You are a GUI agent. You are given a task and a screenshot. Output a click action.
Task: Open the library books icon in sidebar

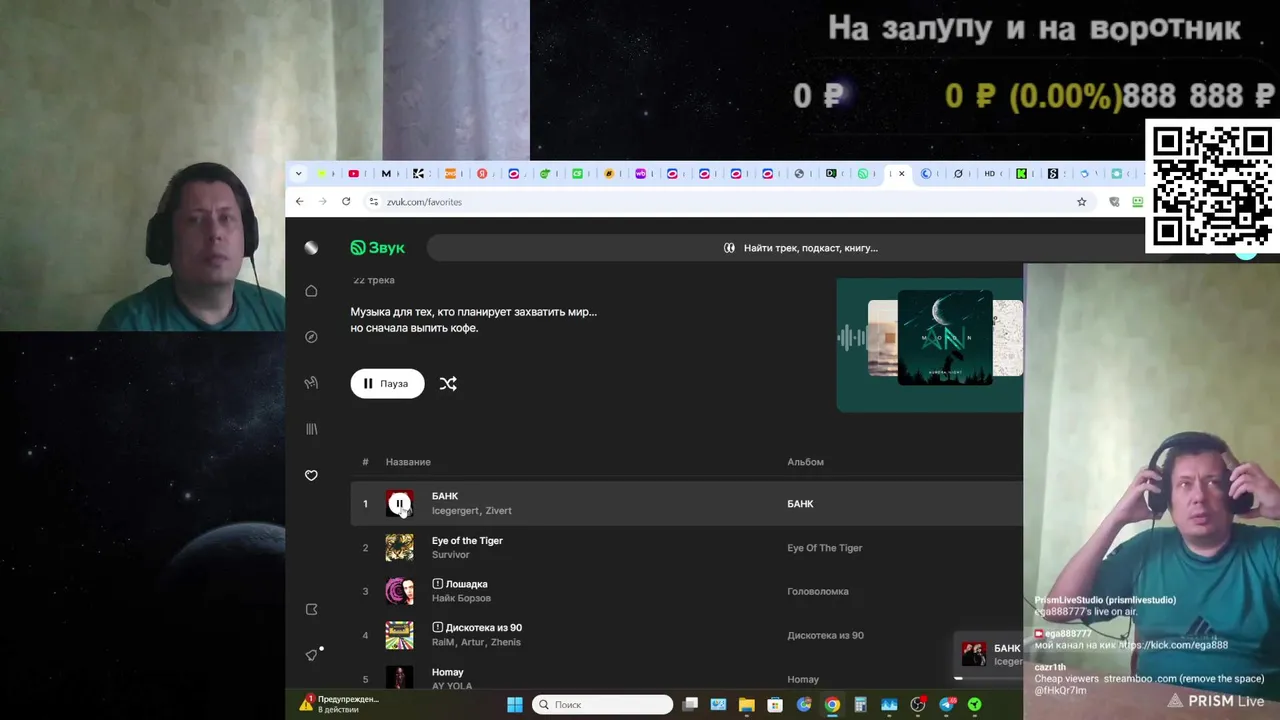click(x=311, y=429)
